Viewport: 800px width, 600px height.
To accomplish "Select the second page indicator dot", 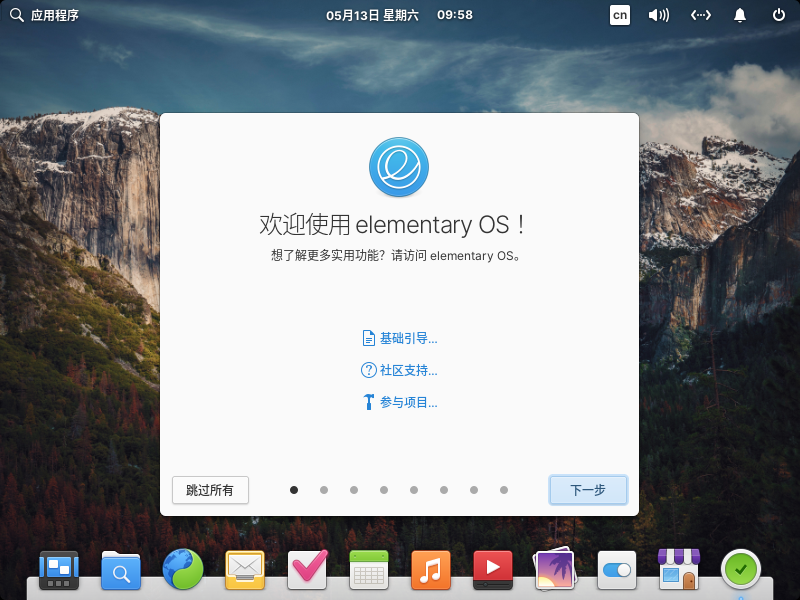I will [x=324, y=490].
